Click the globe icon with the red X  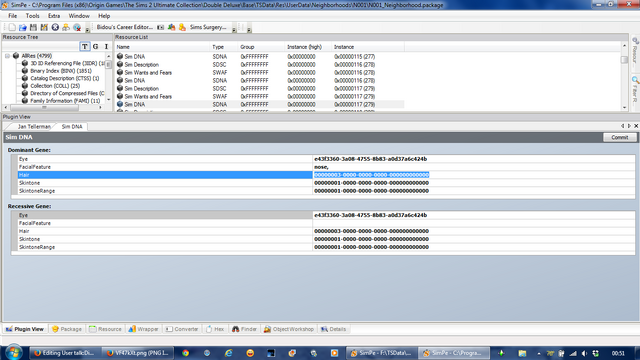pyautogui.click(x=77, y=27)
